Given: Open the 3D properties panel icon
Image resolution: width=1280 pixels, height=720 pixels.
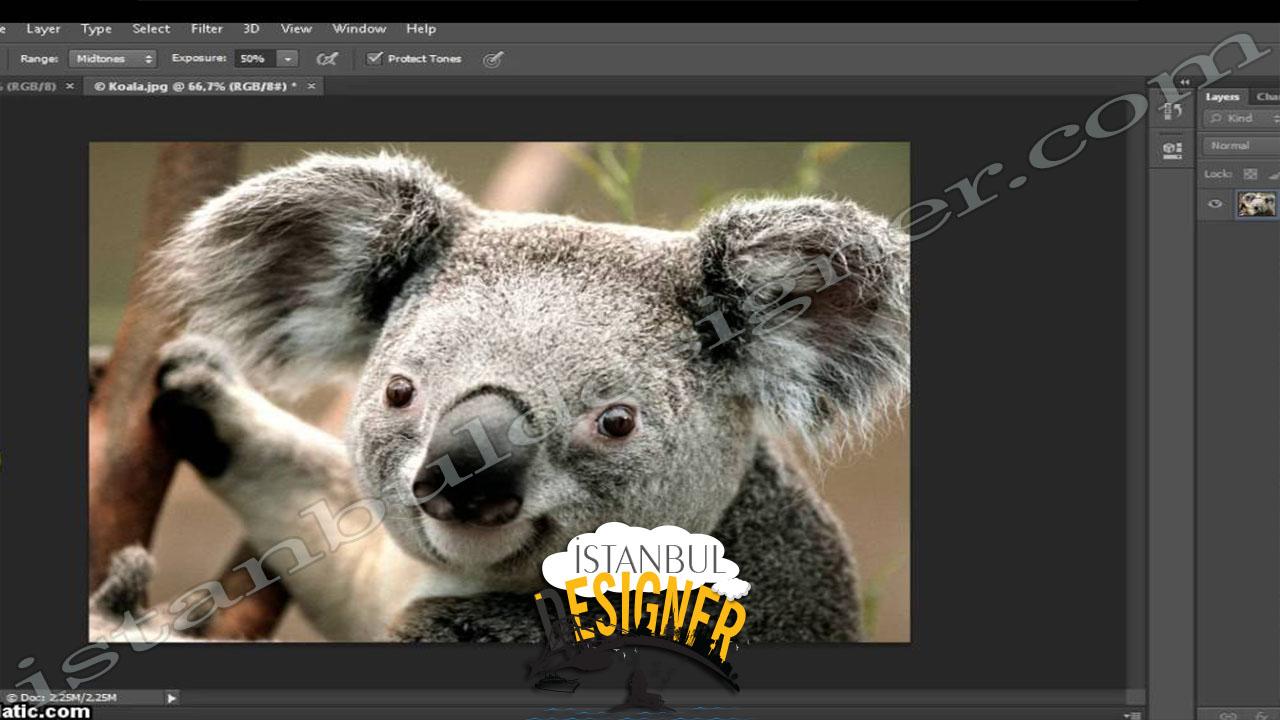Looking at the screenshot, I should (x=1172, y=150).
